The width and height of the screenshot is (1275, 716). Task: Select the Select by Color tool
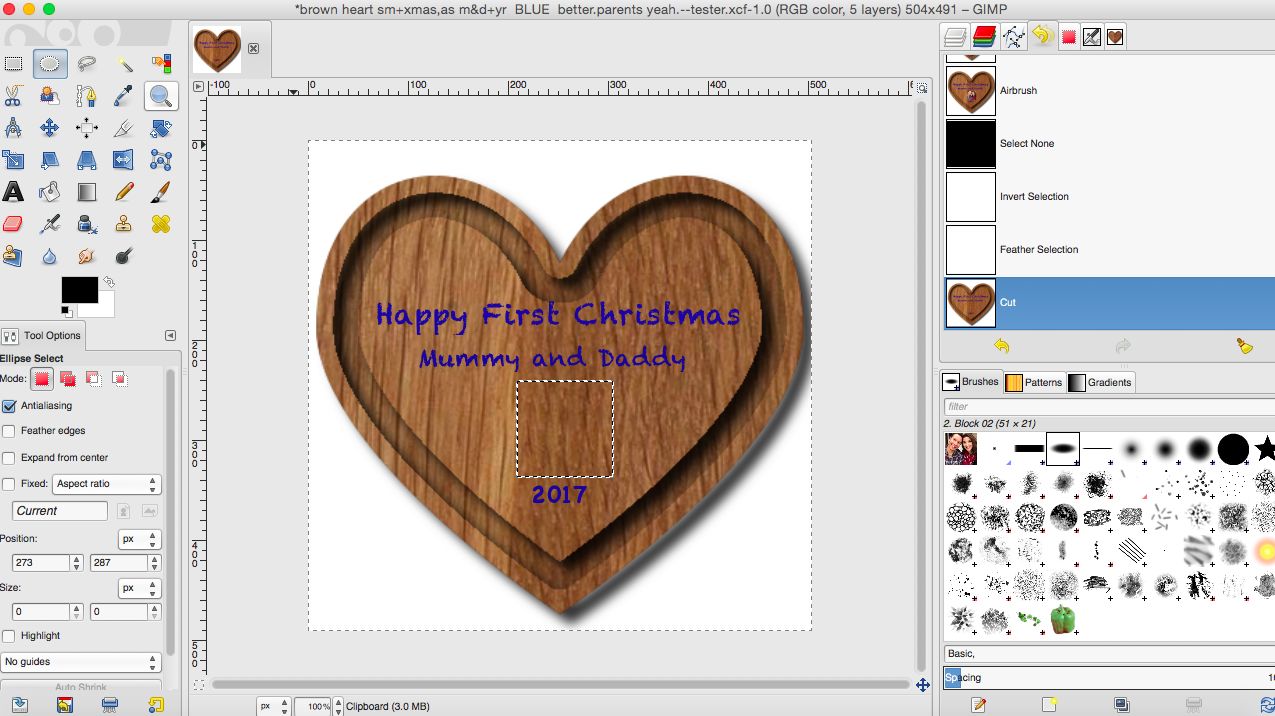(x=161, y=64)
